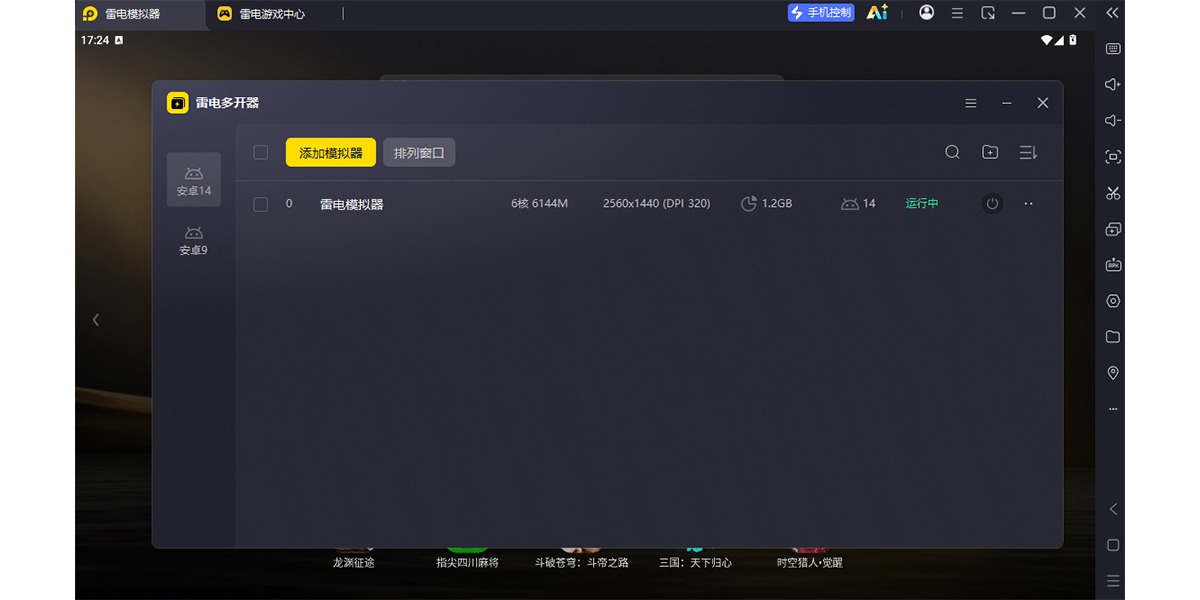Image resolution: width=1200 pixels, height=600 pixels.
Task: Open the 指尖四川麻将 app in emulator
Action: click(x=467, y=558)
